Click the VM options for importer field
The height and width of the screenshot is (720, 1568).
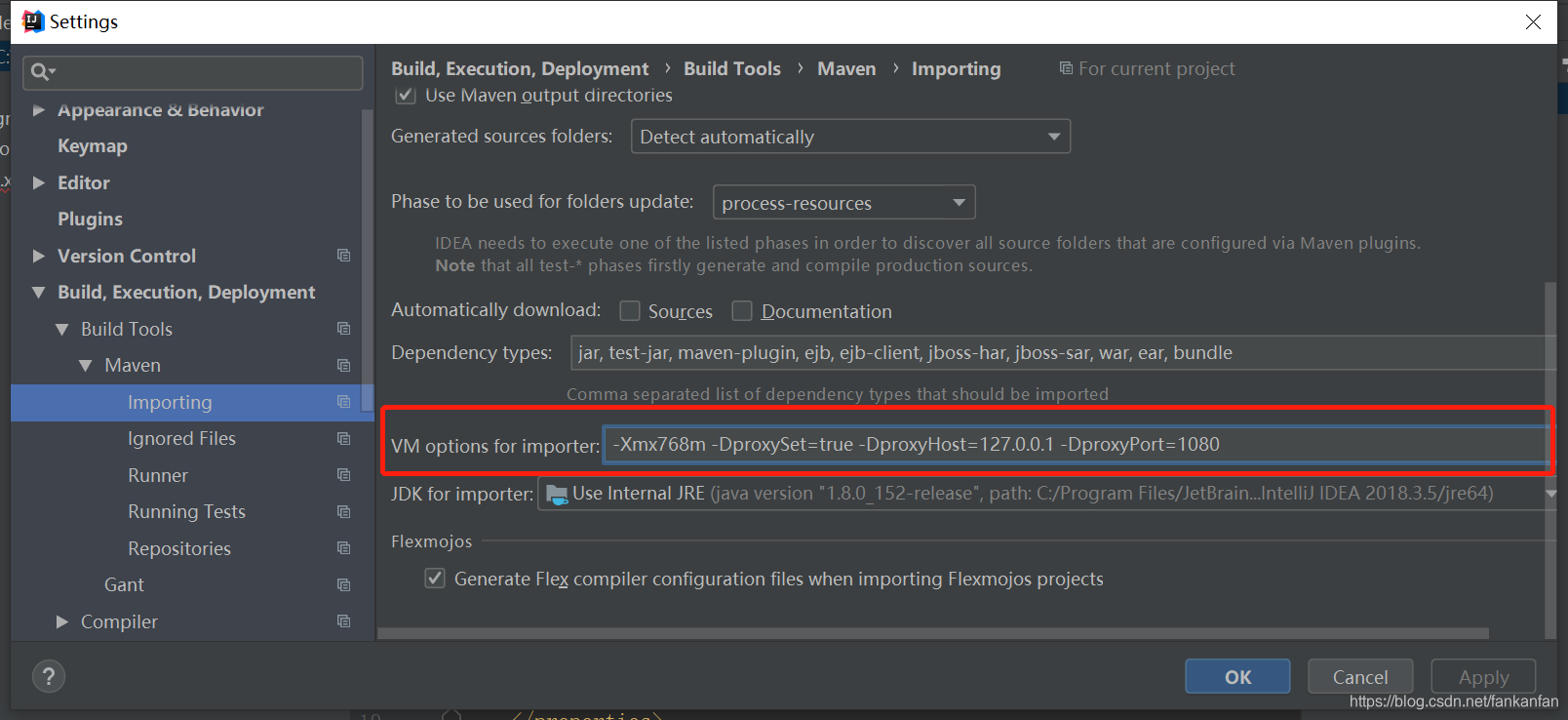pyautogui.click(x=1078, y=444)
